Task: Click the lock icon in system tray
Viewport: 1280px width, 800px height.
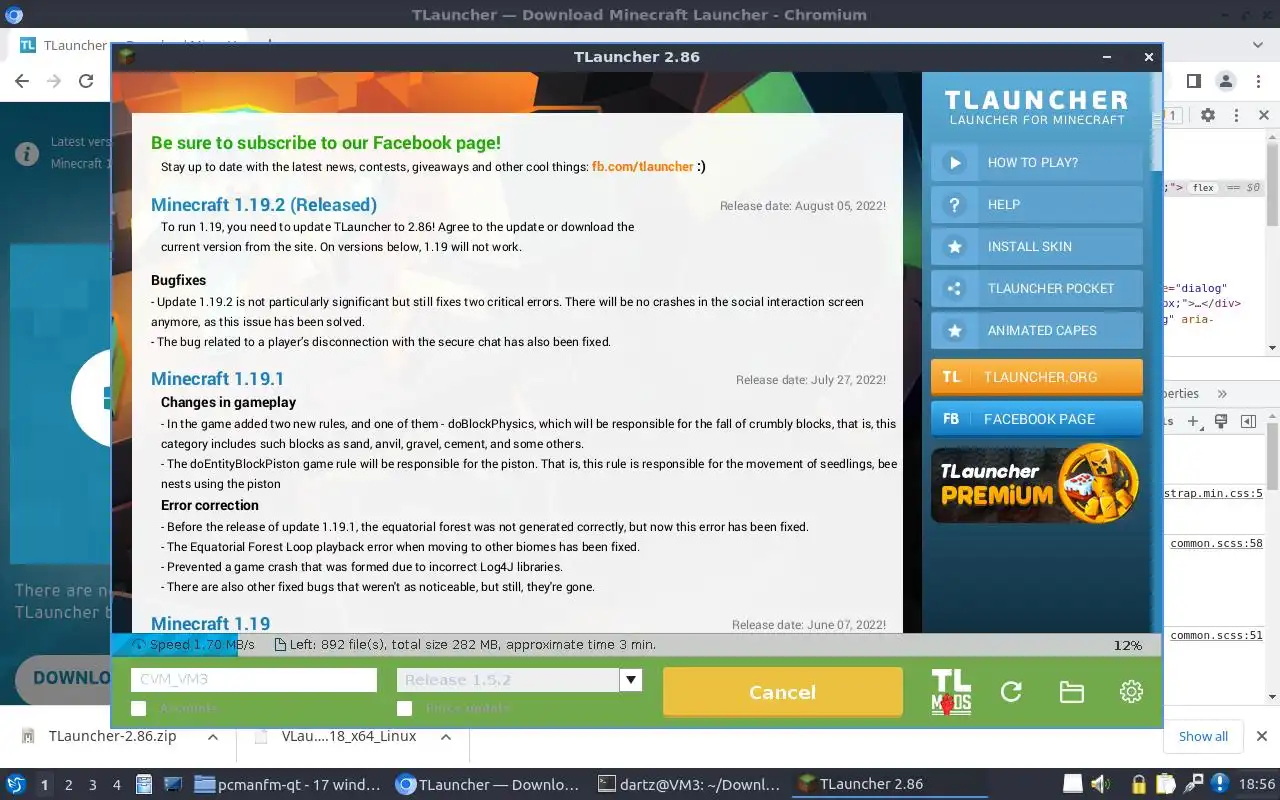Action: [1138, 784]
